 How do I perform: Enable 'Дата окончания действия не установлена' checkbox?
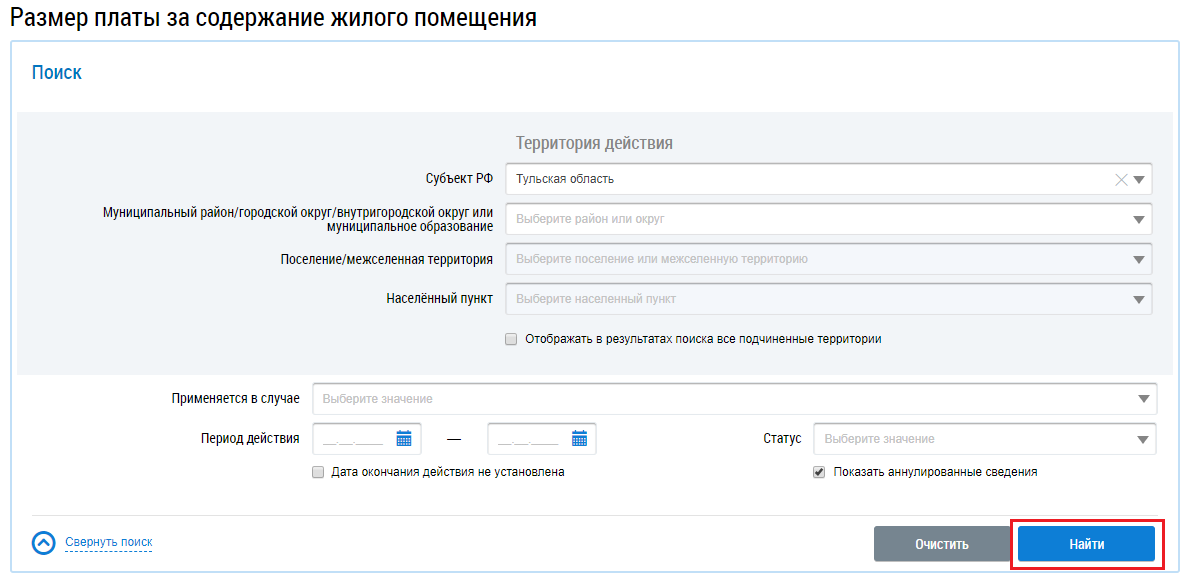318,472
